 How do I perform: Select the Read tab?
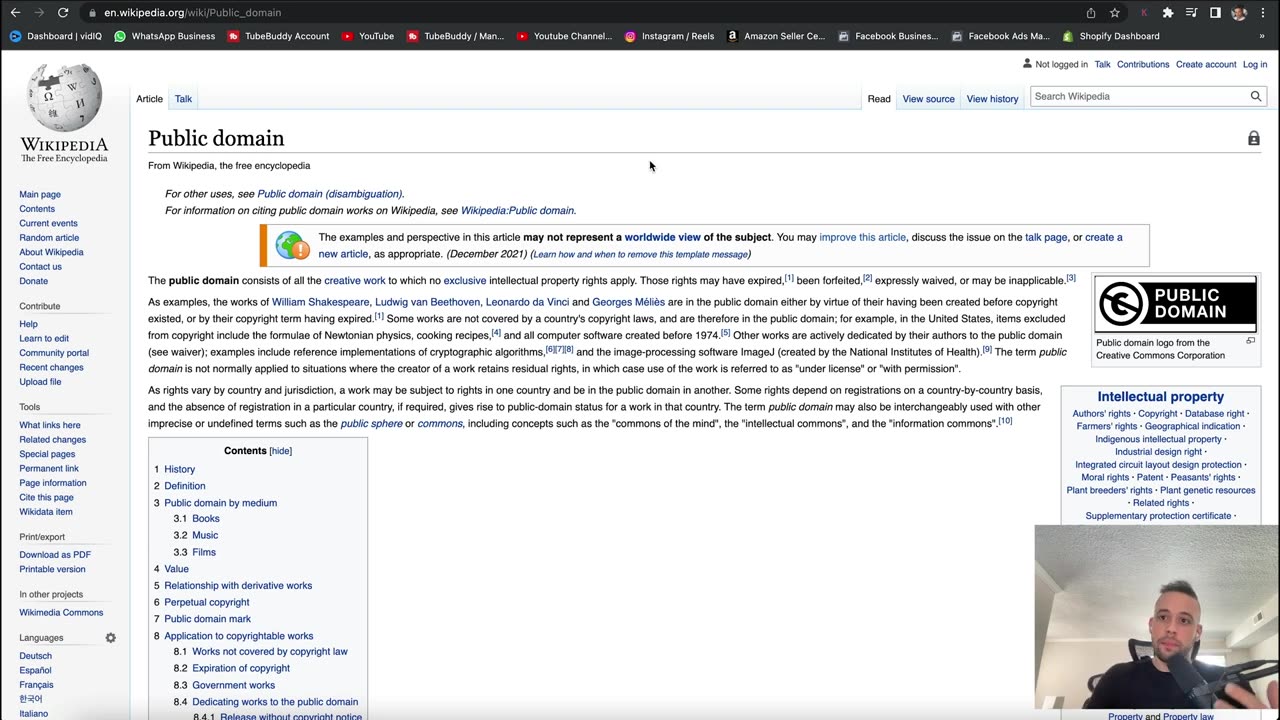coord(879,99)
